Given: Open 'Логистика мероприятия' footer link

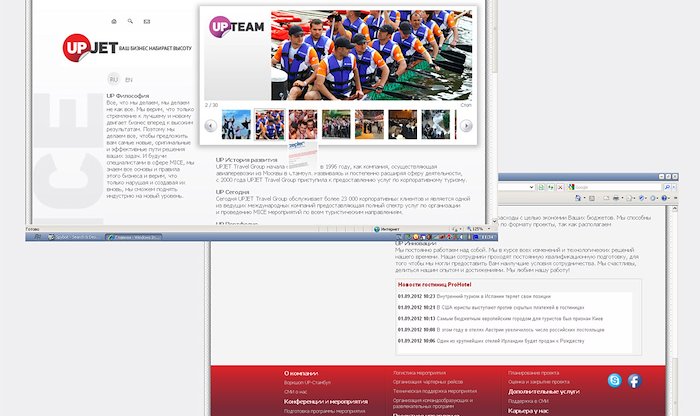Looking at the screenshot, I should point(419,373).
